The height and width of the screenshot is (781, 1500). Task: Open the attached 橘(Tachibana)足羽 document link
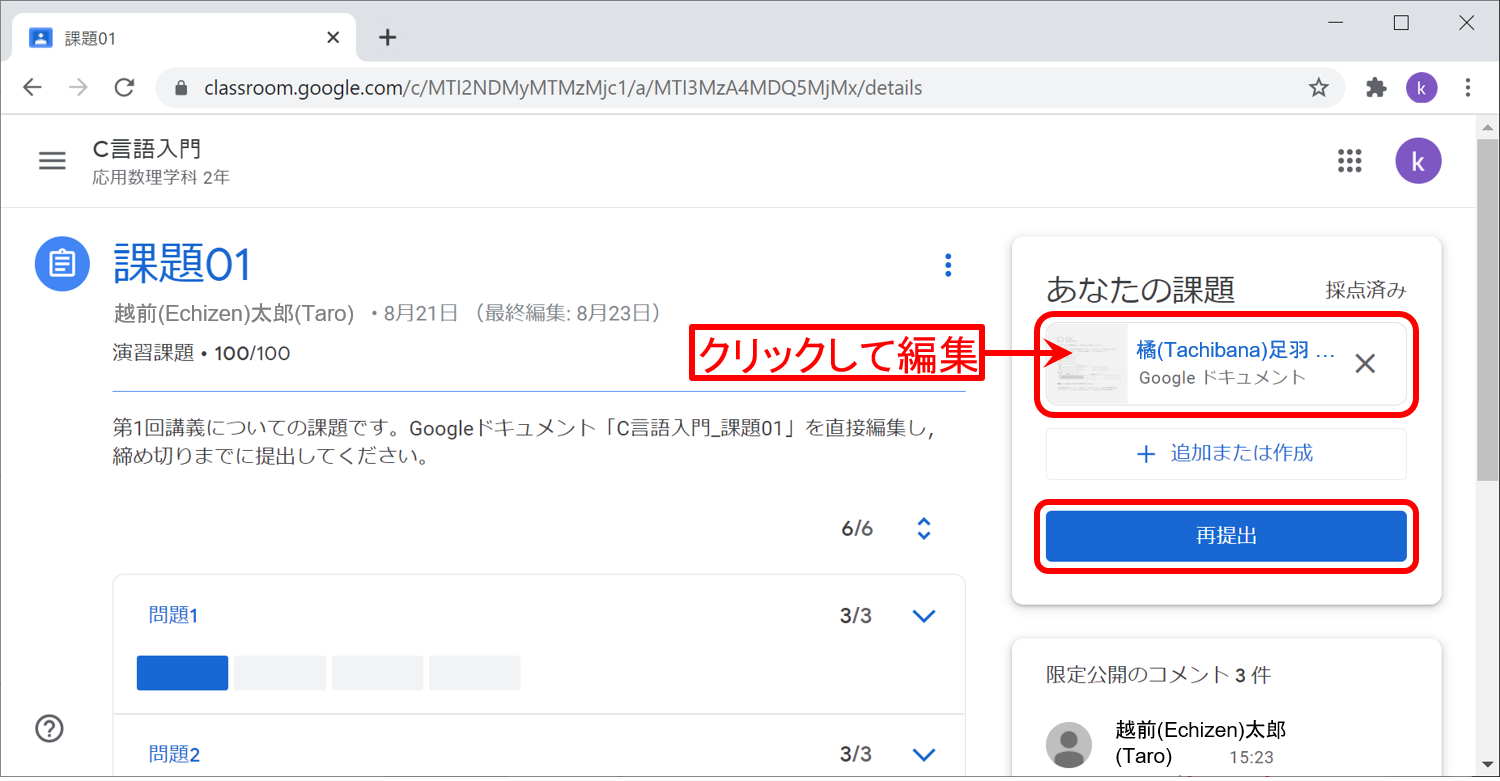coord(1236,351)
